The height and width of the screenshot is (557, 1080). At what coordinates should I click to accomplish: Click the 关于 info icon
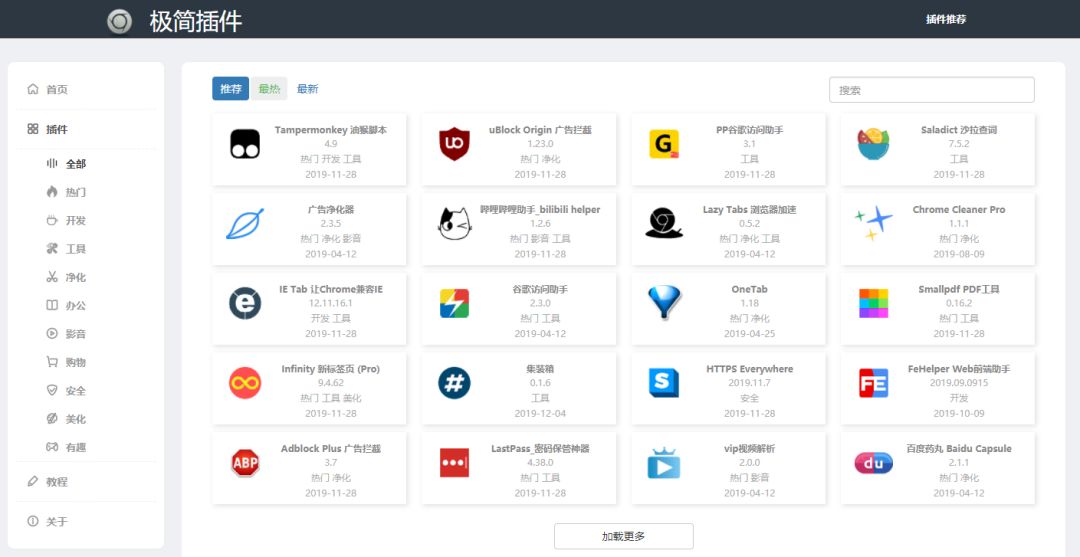32,521
